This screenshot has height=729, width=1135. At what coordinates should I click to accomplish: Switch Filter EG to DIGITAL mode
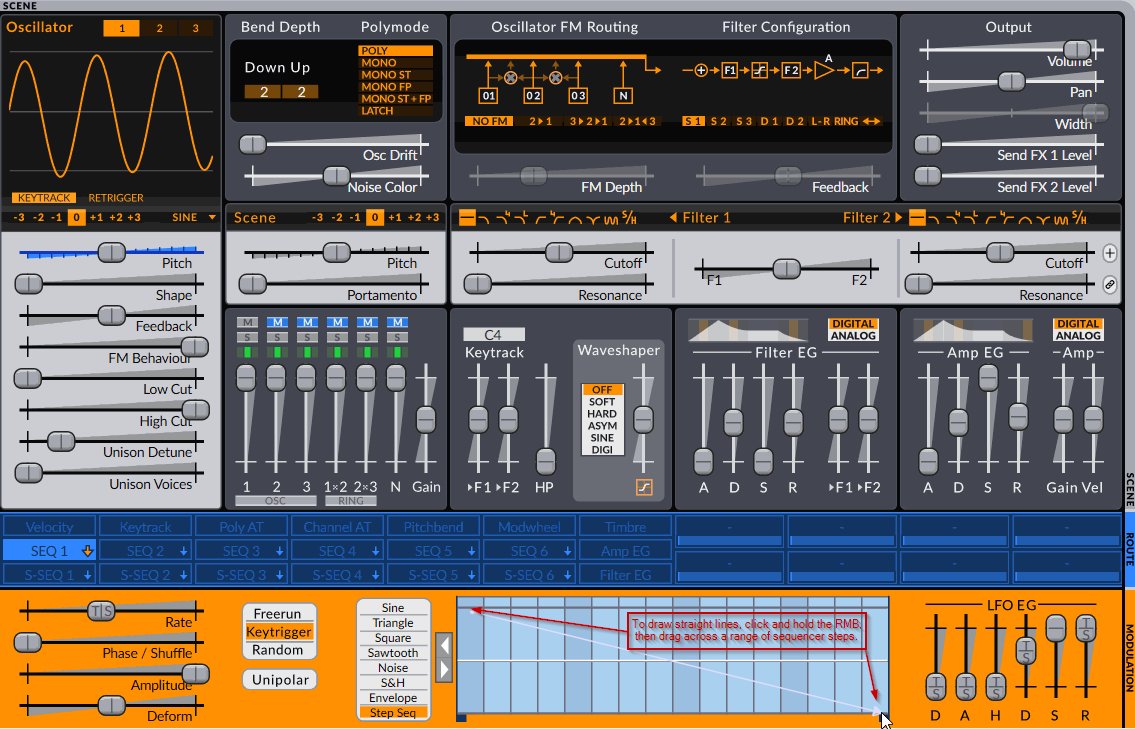853,324
